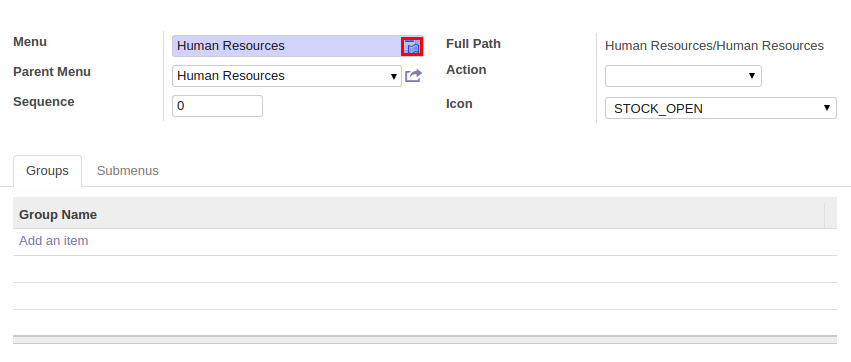Viewport: 851px width, 362px height.
Task: Click the Icon field label
Action: (459, 104)
